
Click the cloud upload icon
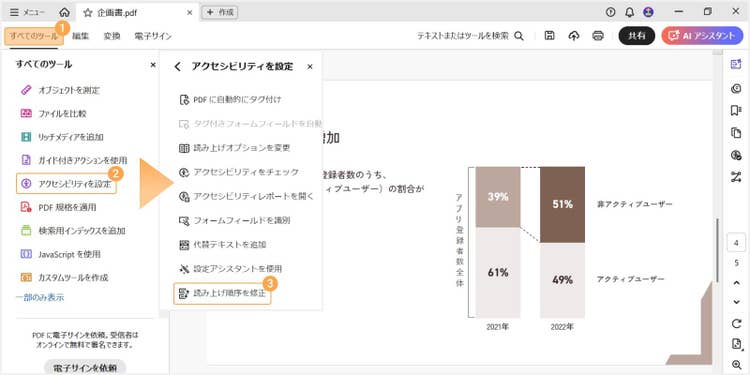[x=574, y=36]
